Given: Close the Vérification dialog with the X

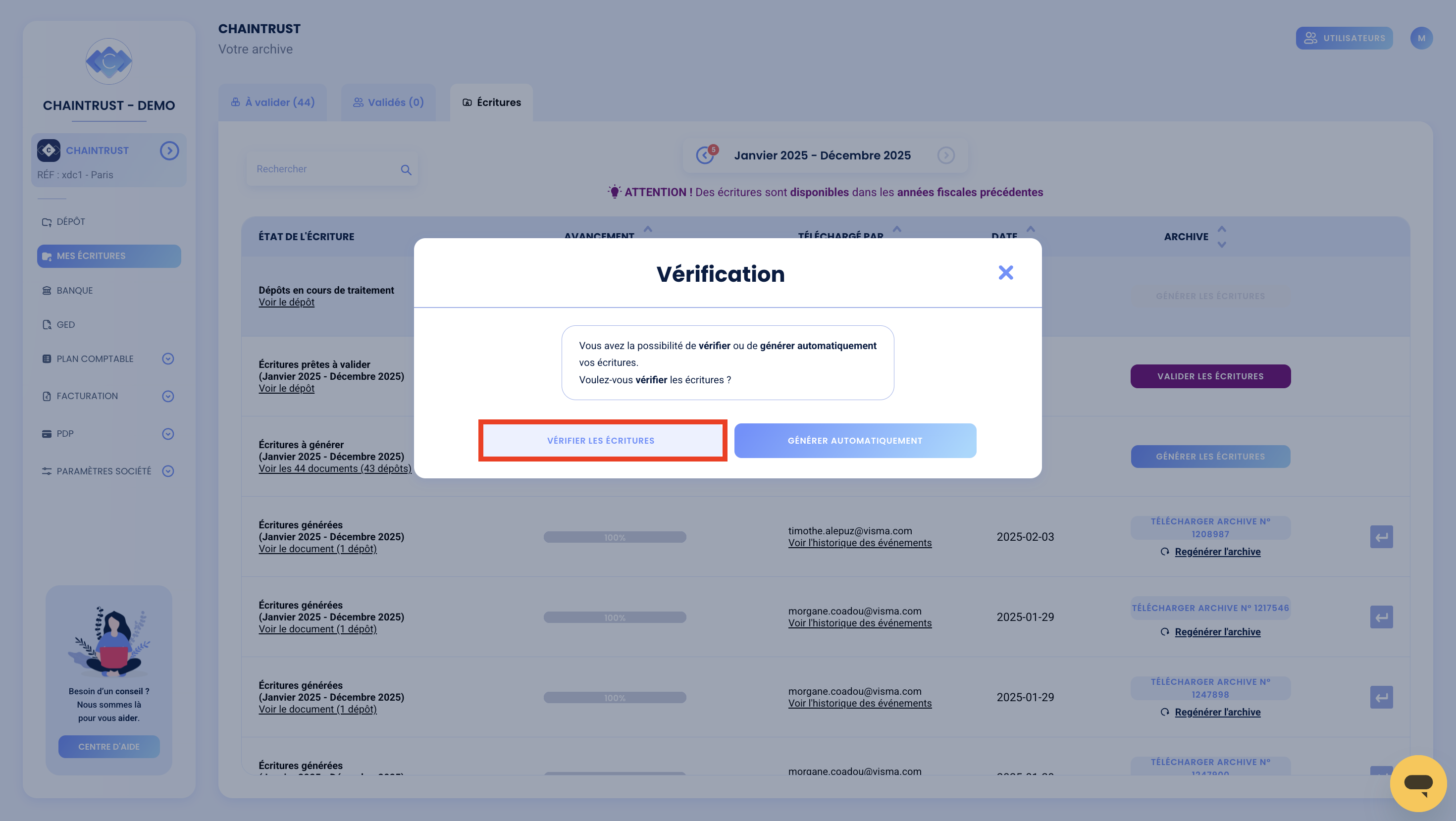Looking at the screenshot, I should point(1005,273).
